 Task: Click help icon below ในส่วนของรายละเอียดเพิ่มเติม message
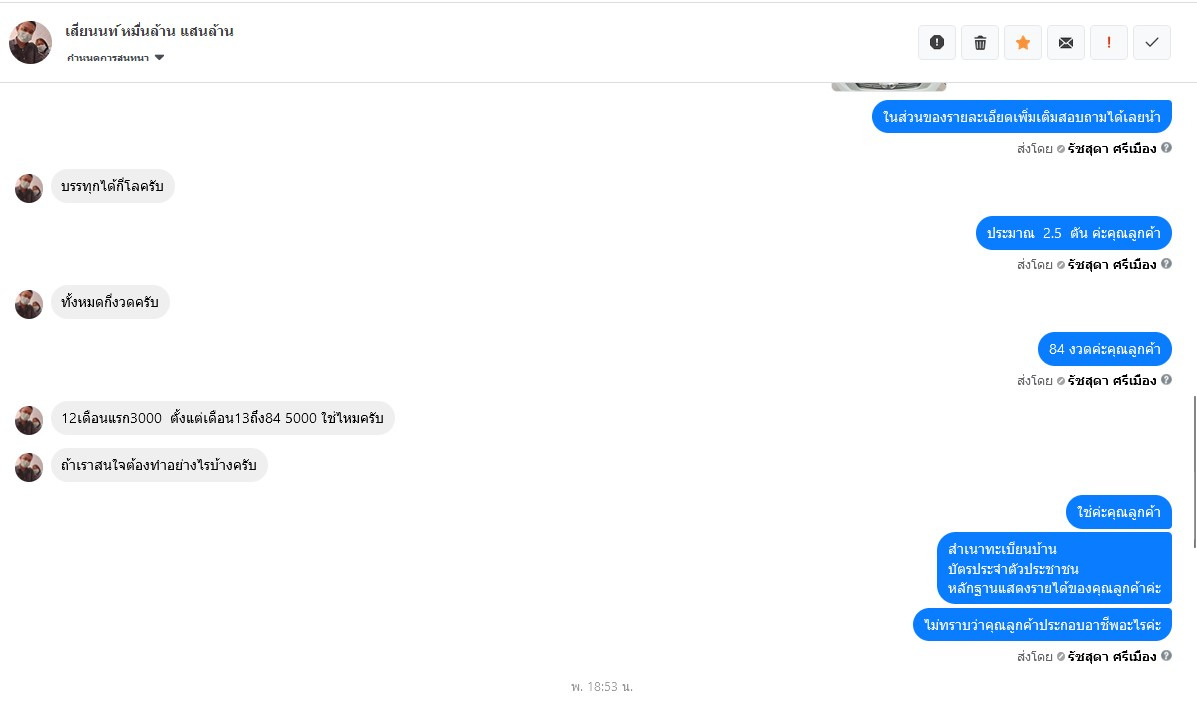click(x=1166, y=147)
